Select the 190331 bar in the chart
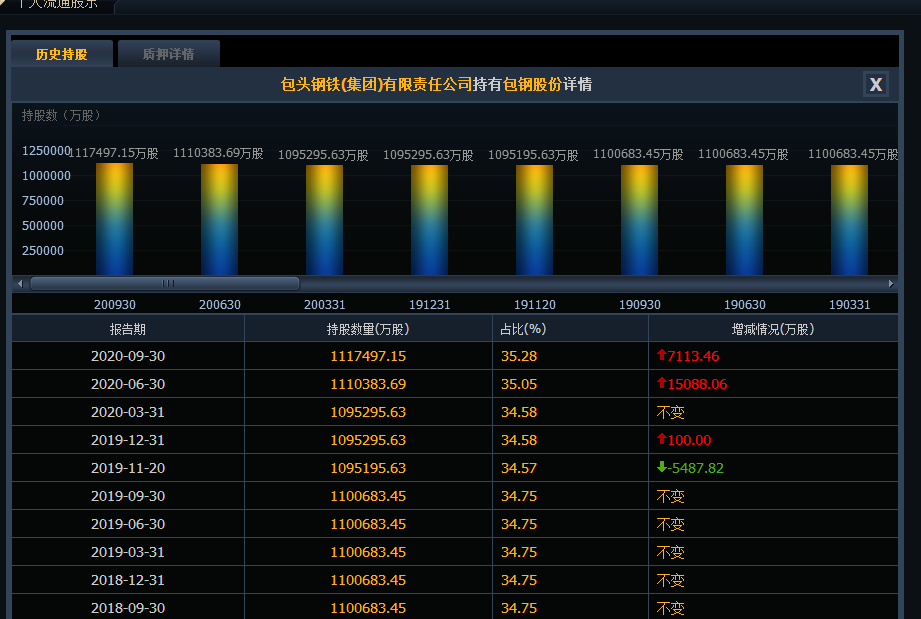This screenshot has height=619, width=921. pyautogui.click(x=849, y=220)
